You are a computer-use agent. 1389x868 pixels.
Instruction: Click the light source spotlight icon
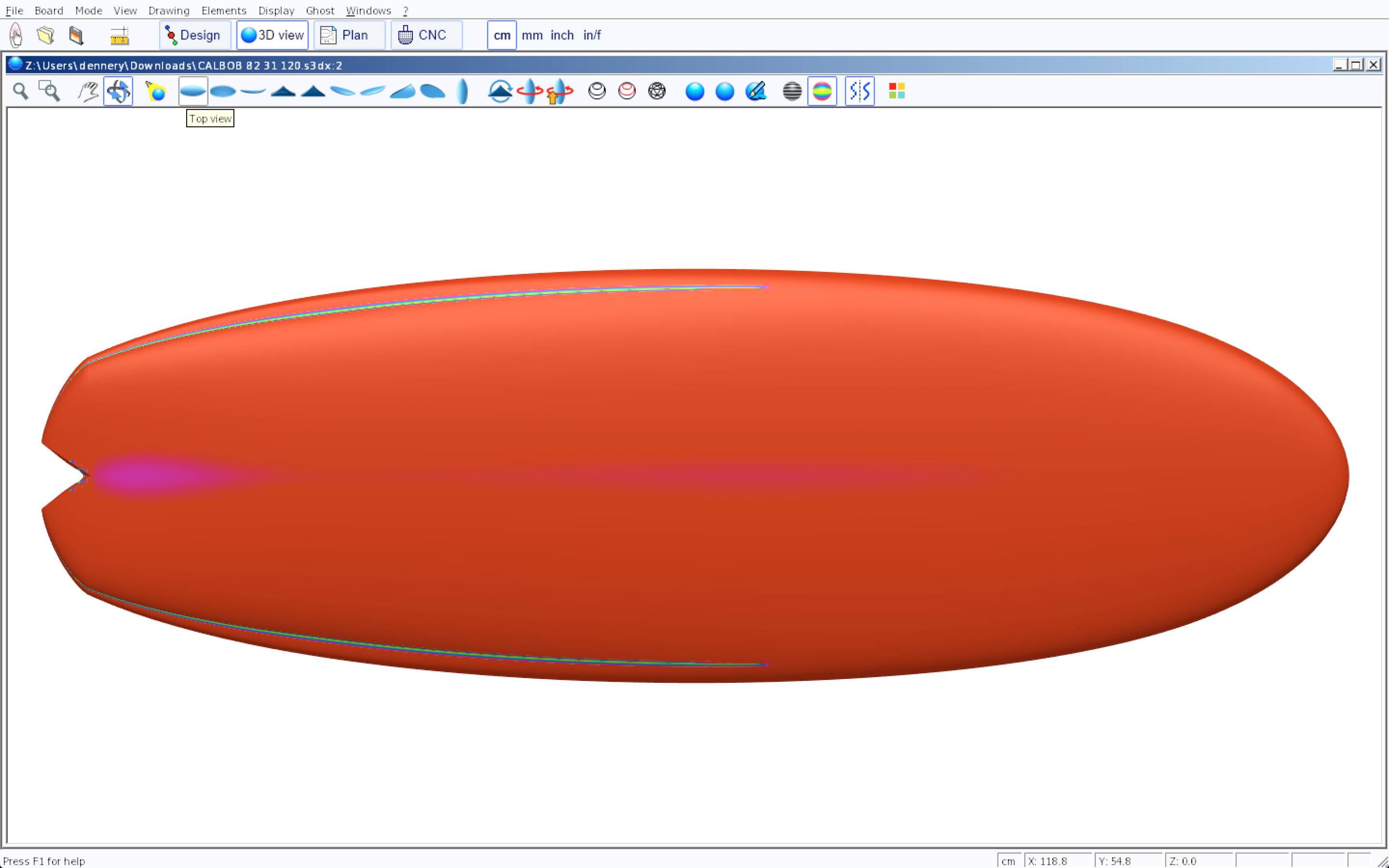click(x=156, y=91)
